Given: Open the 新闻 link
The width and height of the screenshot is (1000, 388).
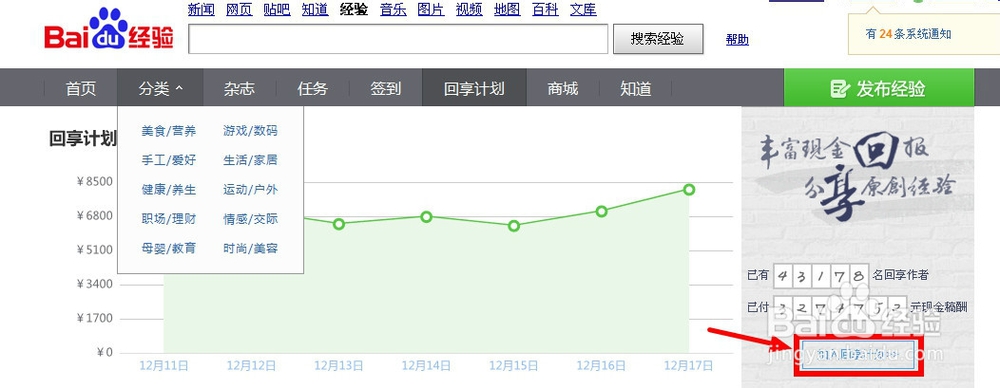Looking at the screenshot, I should pyautogui.click(x=202, y=10).
